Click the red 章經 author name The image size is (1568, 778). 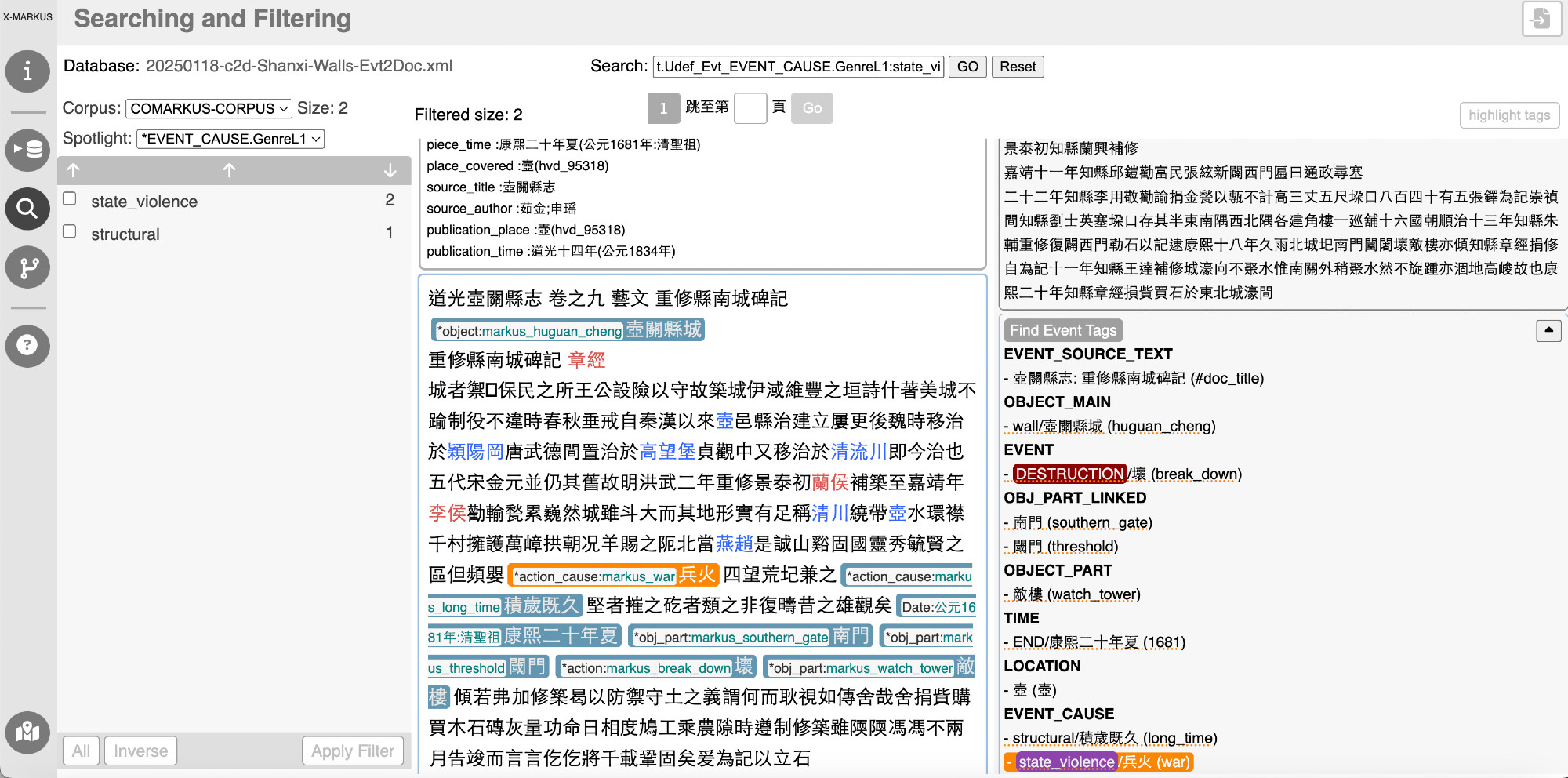(586, 360)
